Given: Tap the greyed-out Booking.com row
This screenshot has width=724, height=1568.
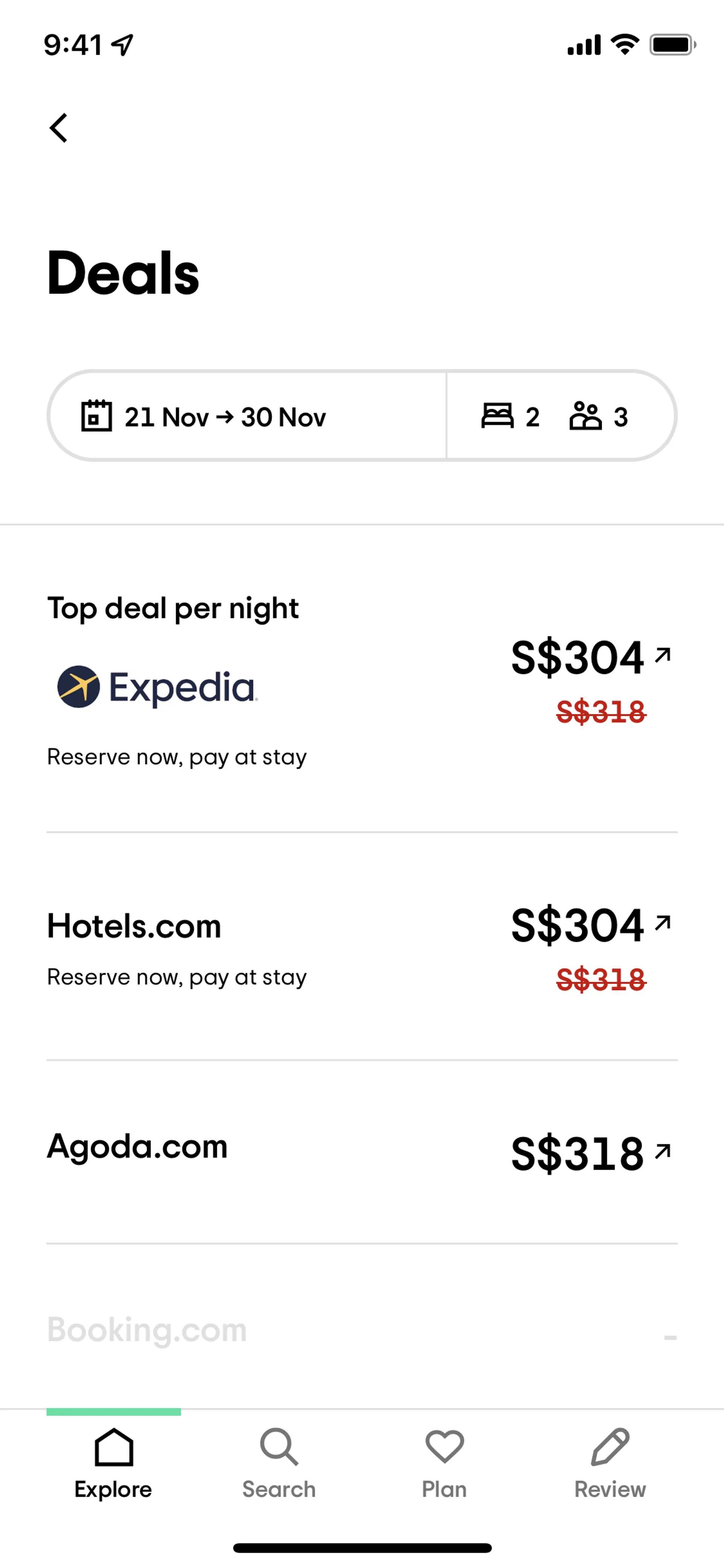Looking at the screenshot, I should pos(147,1329).
